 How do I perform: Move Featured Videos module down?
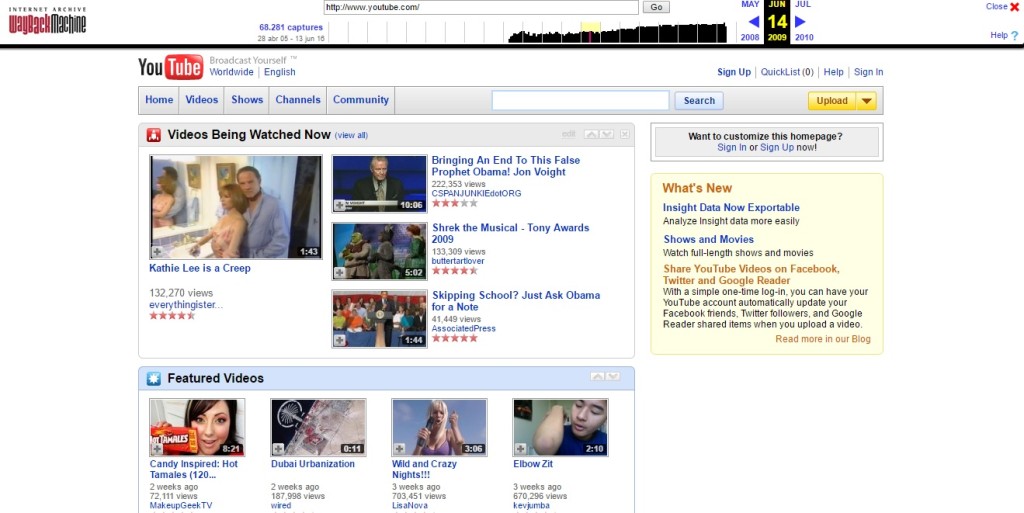click(613, 377)
